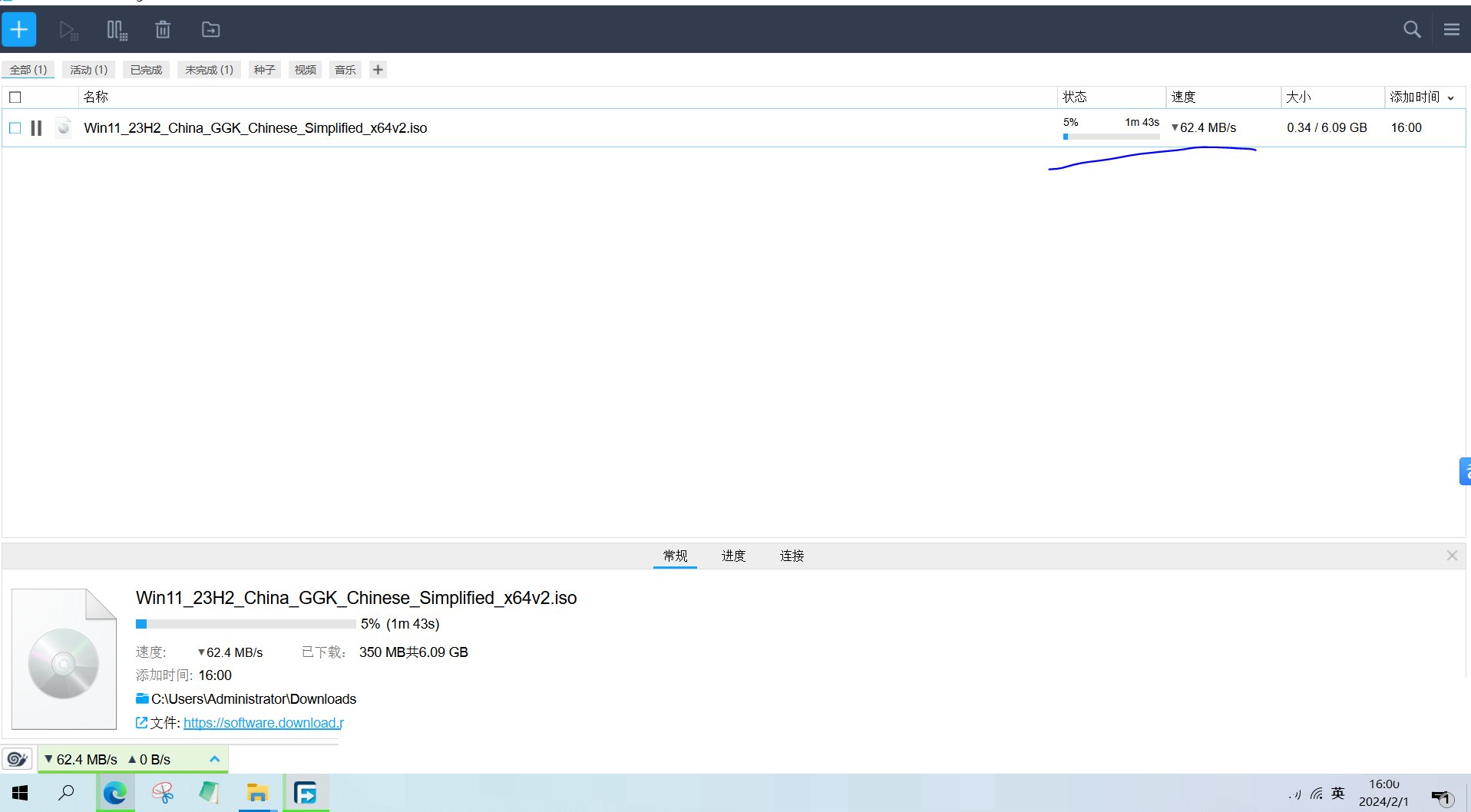Image resolution: width=1471 pixels, height=812 pixels.
Task: Sort by 大小 column header
Action: [1333, 97]
